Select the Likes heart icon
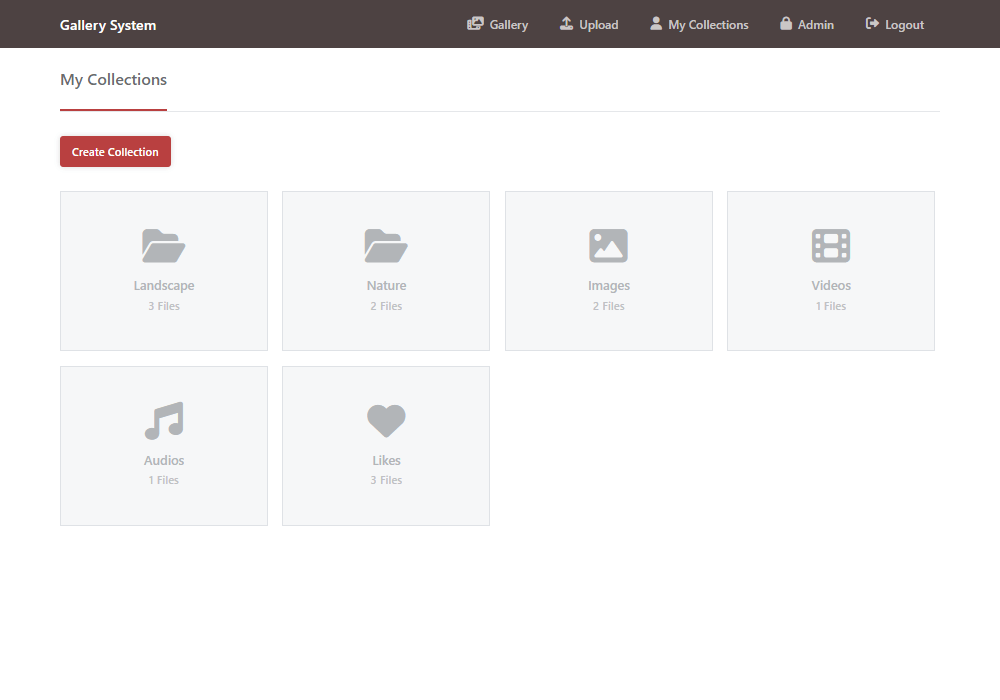The image size is (1000, 700). coord(386,421)
